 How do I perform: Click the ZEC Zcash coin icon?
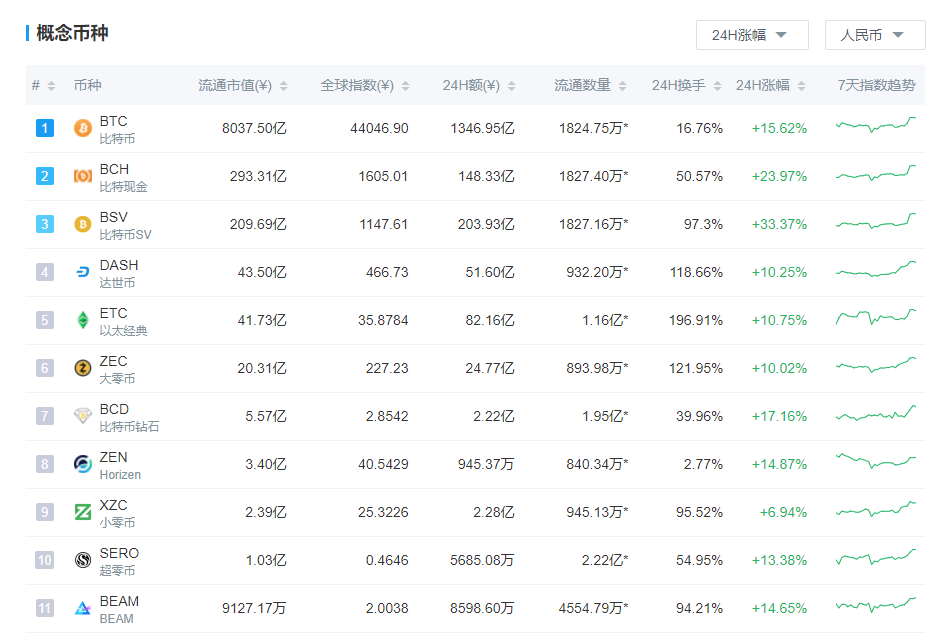click(x=82, y=368)
